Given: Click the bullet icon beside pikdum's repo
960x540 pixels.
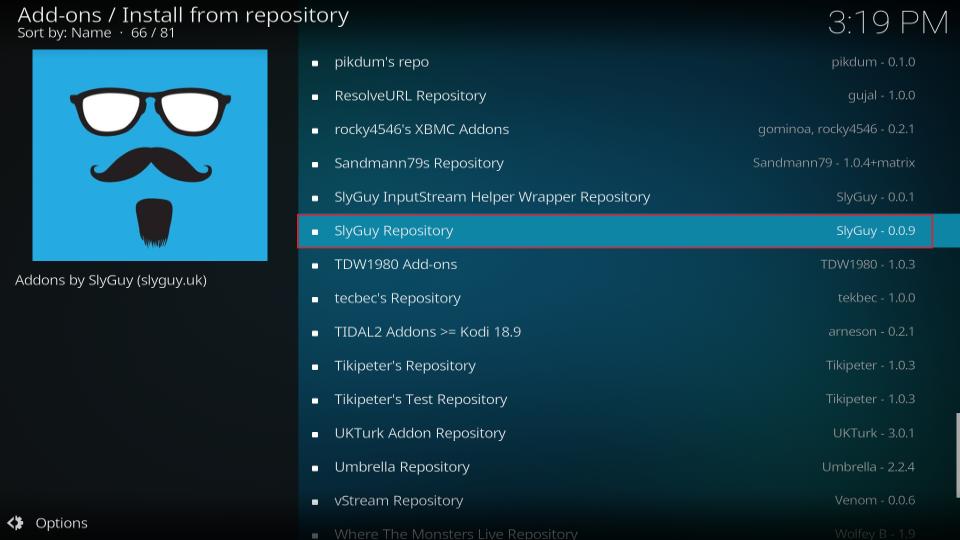Looking at the screenshot, I should click(315, 63).
